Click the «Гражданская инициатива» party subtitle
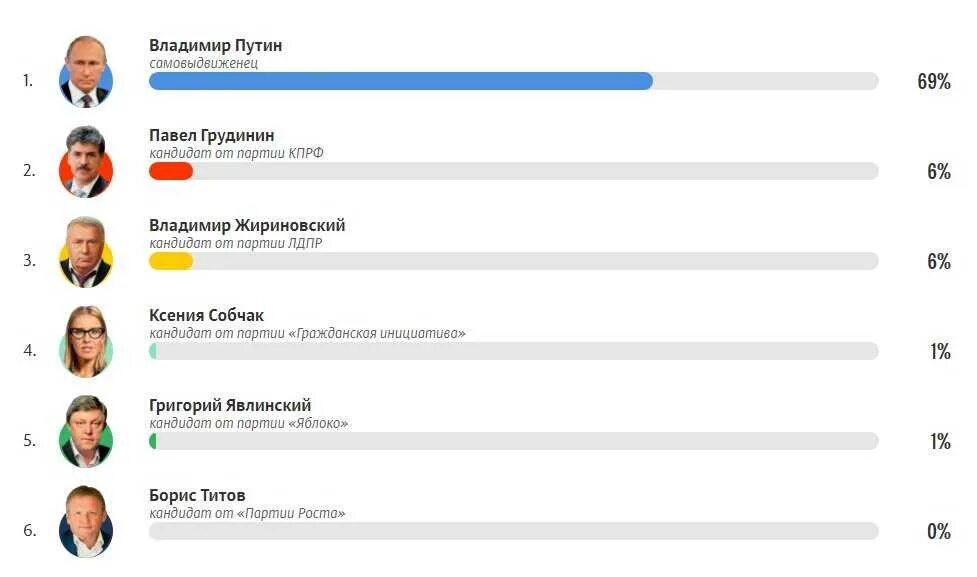This screenshot has width=977, height=577. point(307,333)
